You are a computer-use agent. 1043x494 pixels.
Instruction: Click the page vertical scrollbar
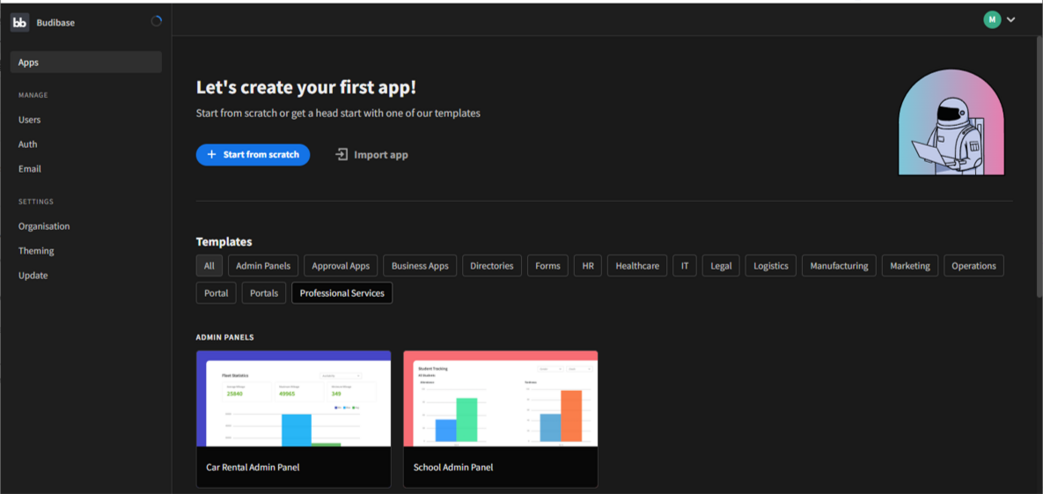tap(1038, 166)
